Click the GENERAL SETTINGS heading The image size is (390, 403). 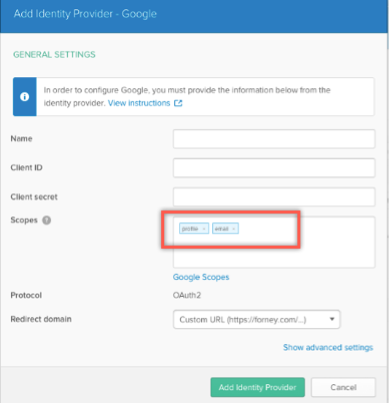pos(54,55)
